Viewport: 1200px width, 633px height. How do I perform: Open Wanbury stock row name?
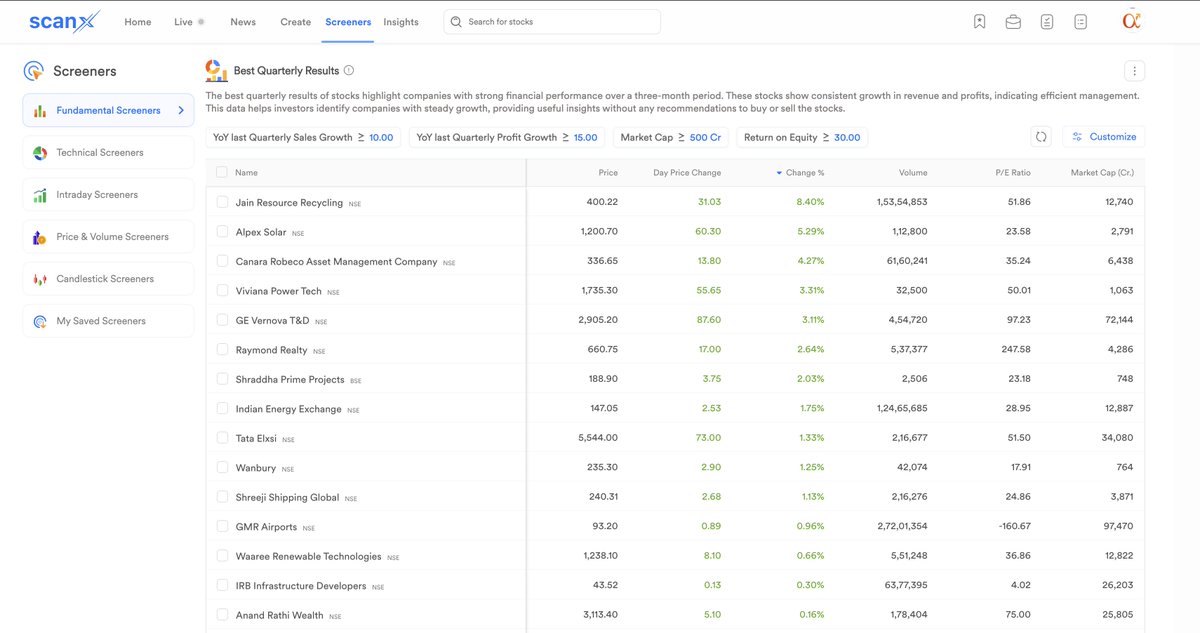[255, 468]
